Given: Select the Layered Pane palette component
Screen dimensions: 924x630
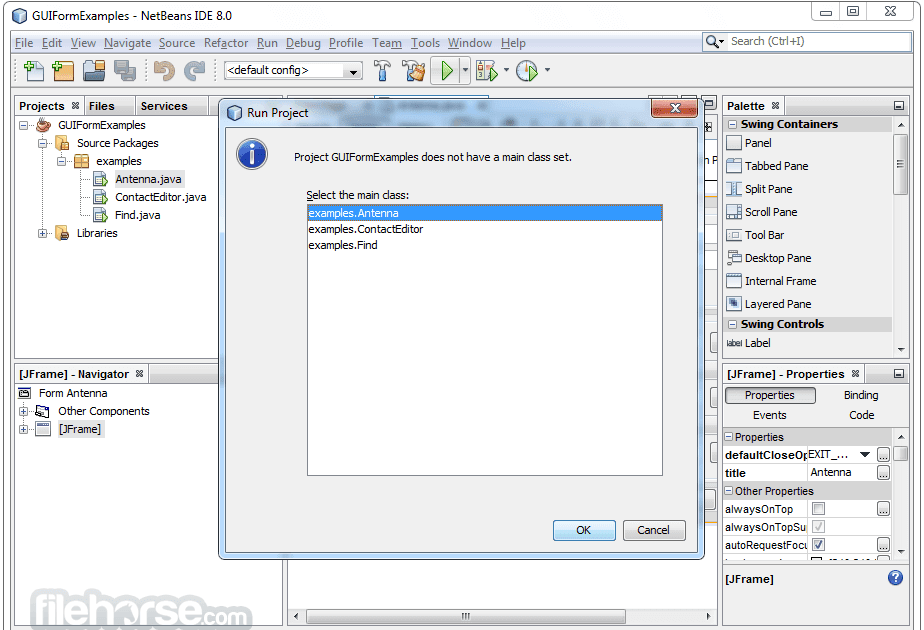Looking at the screenshot, I should [x=769, y=304].
